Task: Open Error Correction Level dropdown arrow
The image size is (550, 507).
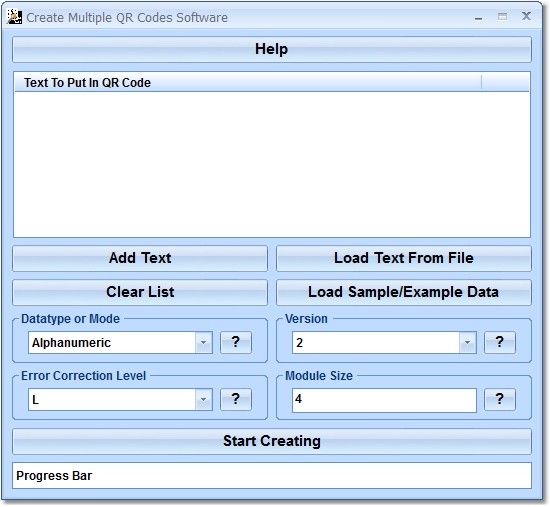Action: pos(203,399)
